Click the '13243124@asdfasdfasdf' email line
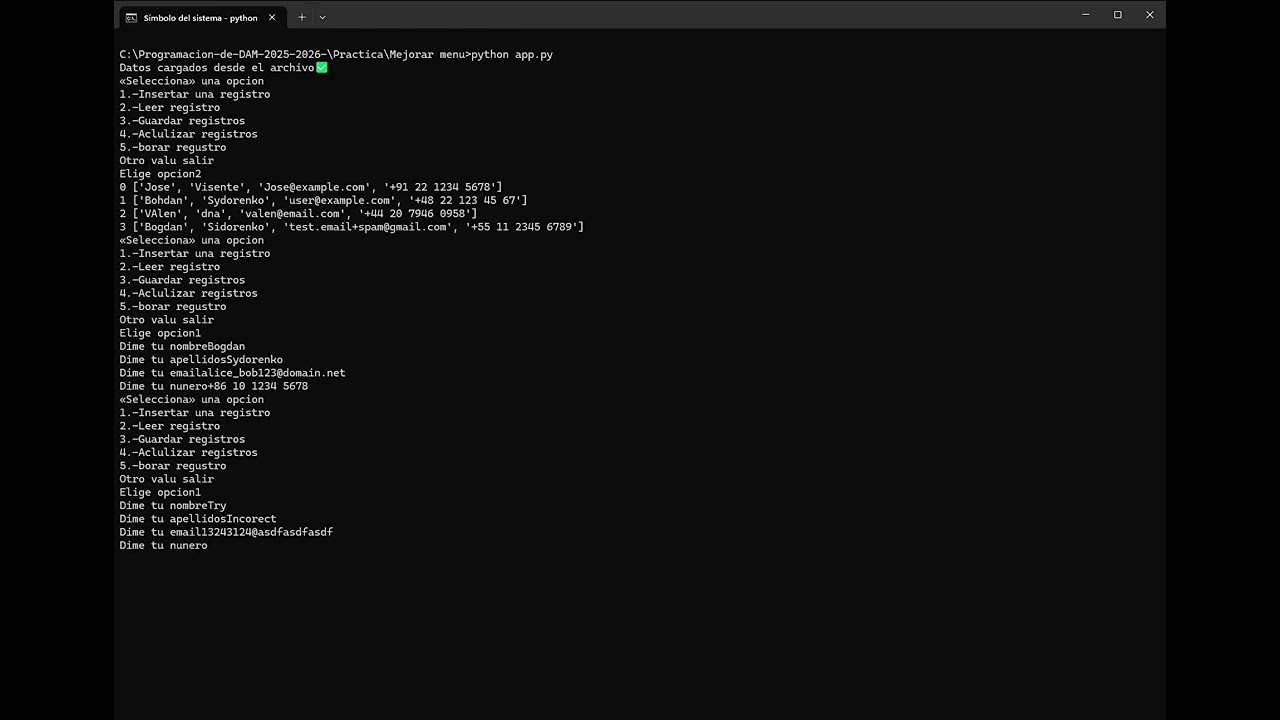1280x720 pixels. pyautogui.click(x=226, y=532)
